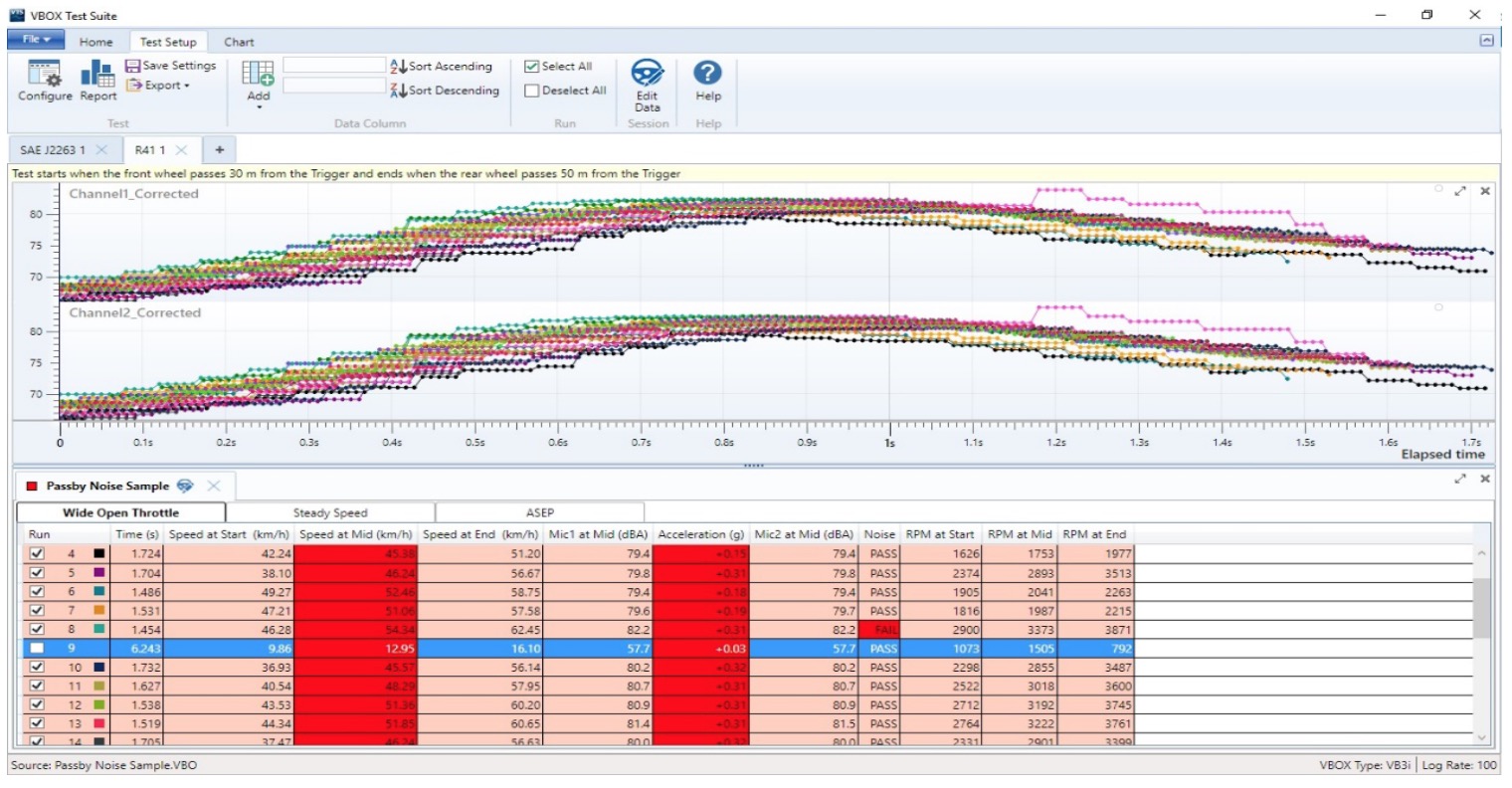
Task: Open the Export dropdown
Action: (158, 86)
